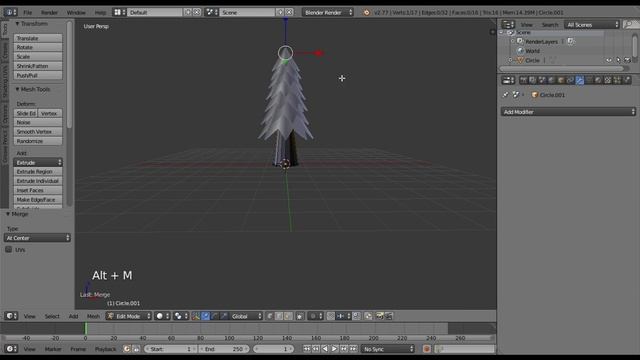The image size is (640, 360).
Task: Click the Smooth Vertex button
Action: point(38,131)
